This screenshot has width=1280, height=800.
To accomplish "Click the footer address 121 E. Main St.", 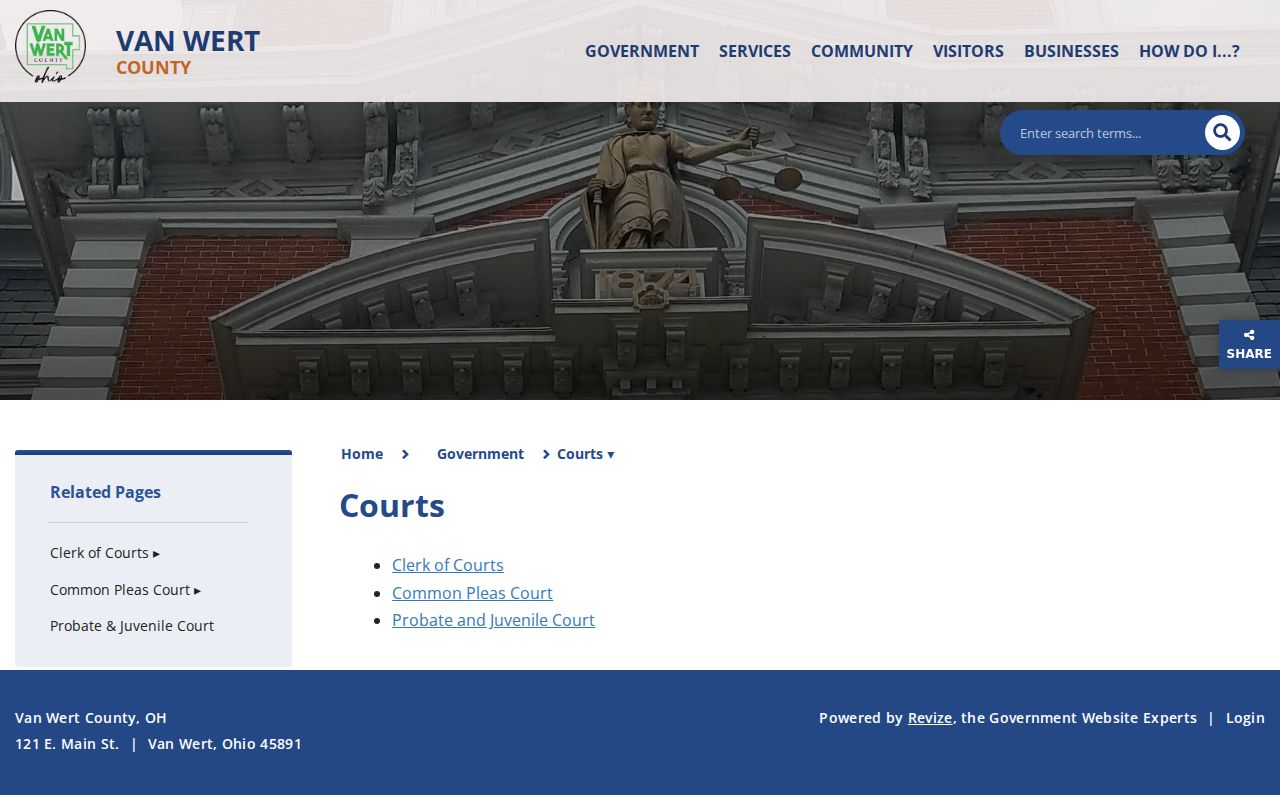I will click(x=67, y=744).
